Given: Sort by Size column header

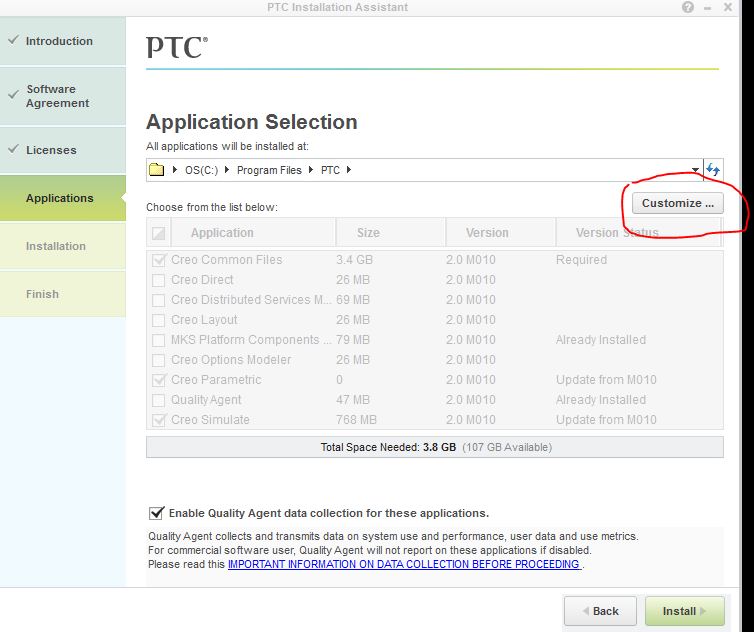Looking at the screenshot, I should (391, 233).
